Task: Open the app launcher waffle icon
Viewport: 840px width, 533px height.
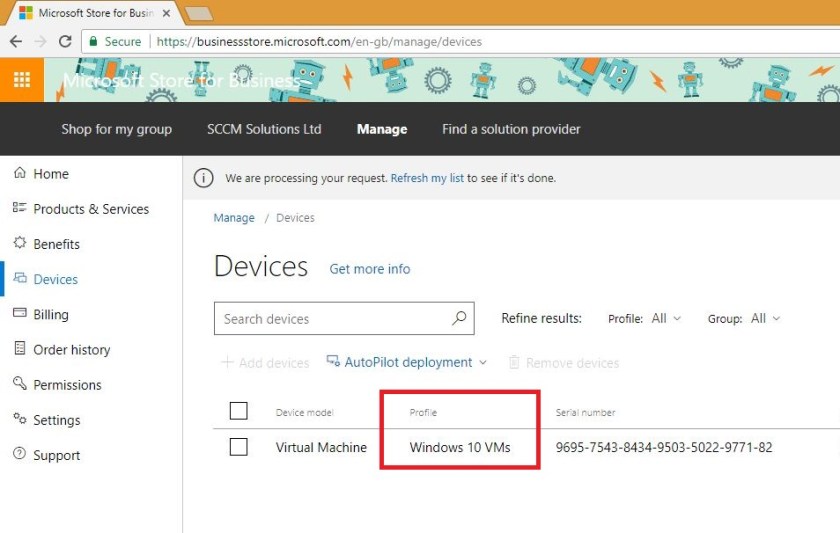Action: 22,80
